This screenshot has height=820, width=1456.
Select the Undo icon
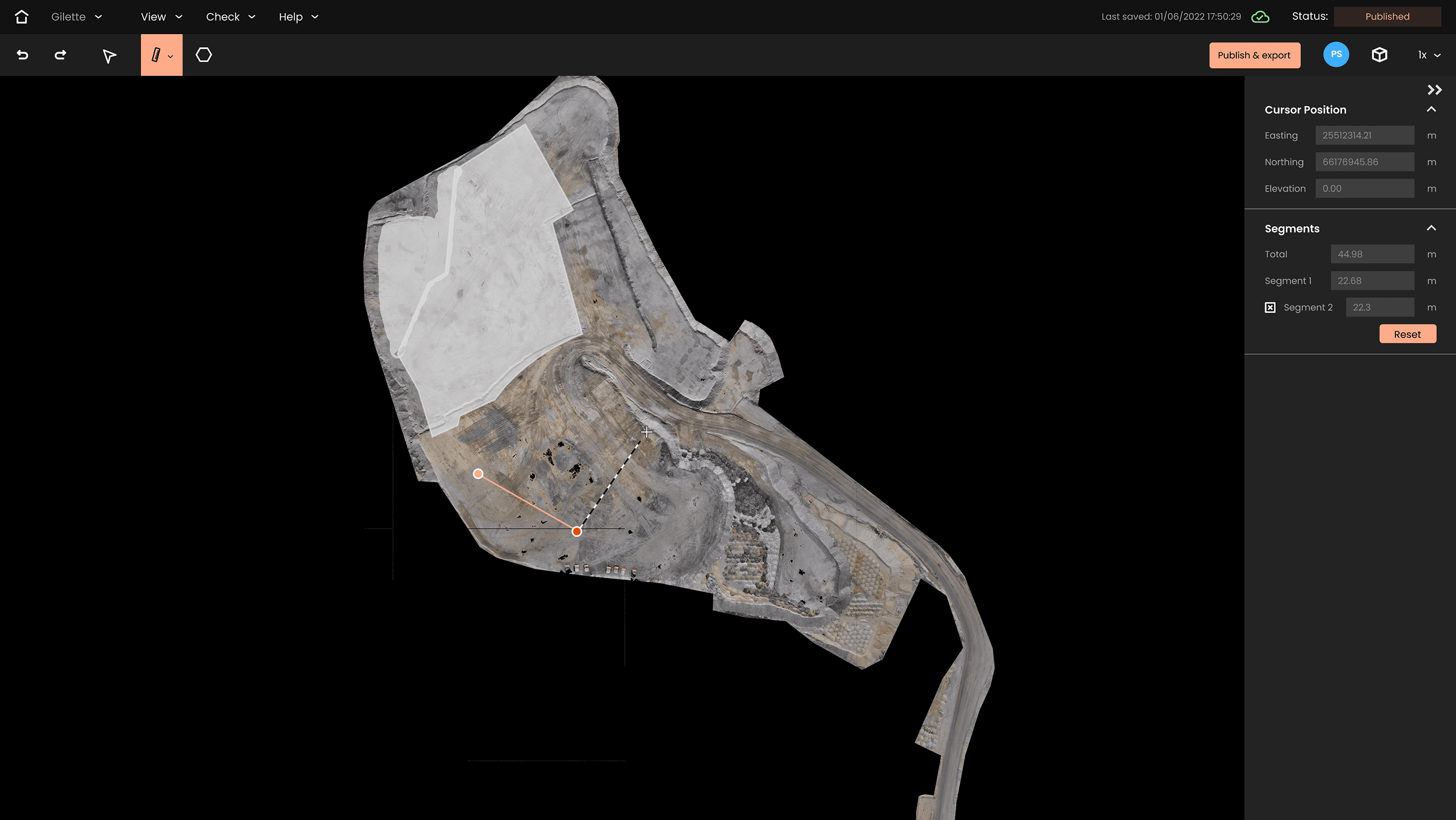coord(22,55)
